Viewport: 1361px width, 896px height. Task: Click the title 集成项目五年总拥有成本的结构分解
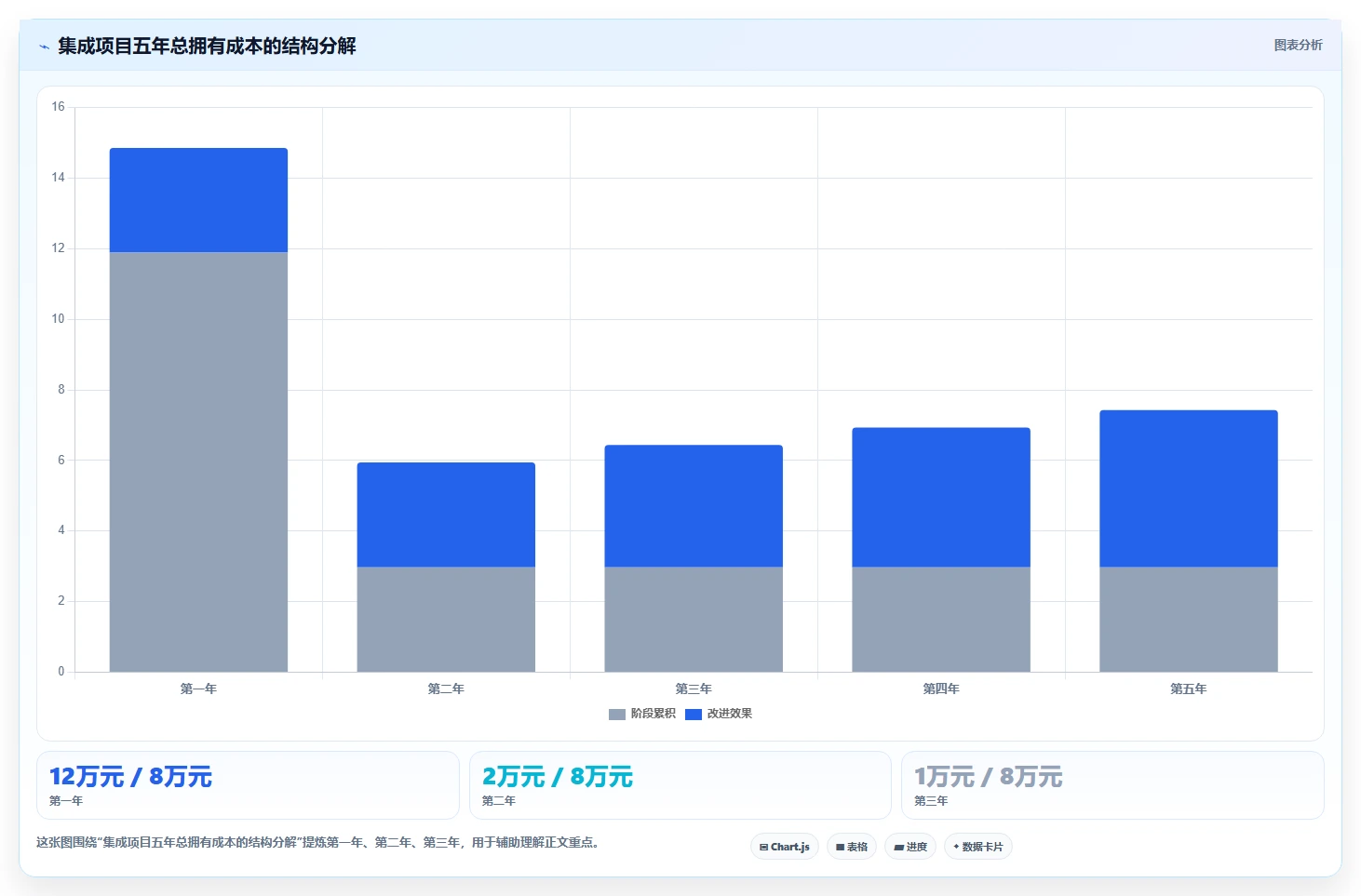point(207,46)
